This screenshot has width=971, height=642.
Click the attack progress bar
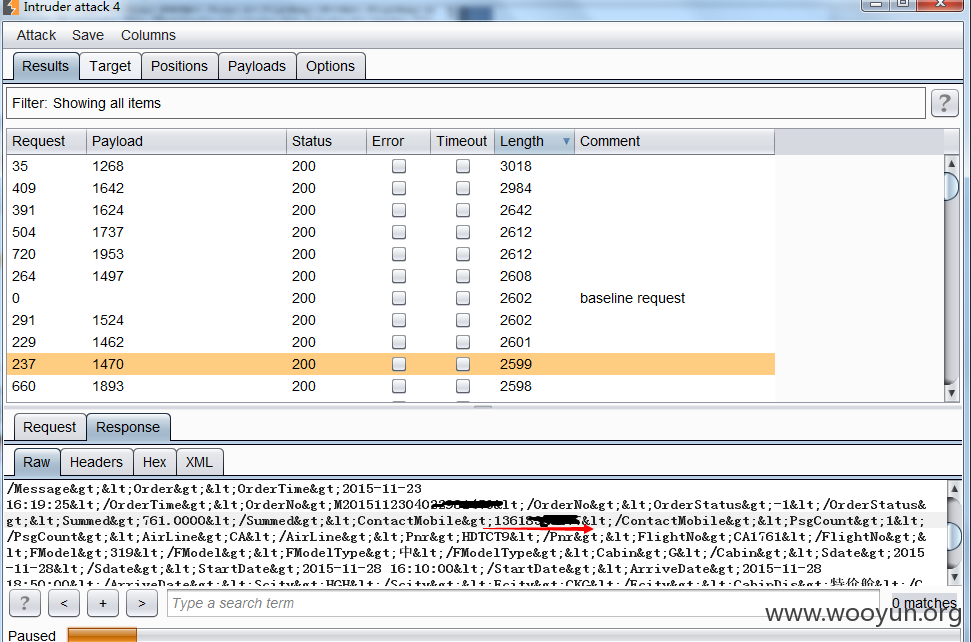pos(516,635)
